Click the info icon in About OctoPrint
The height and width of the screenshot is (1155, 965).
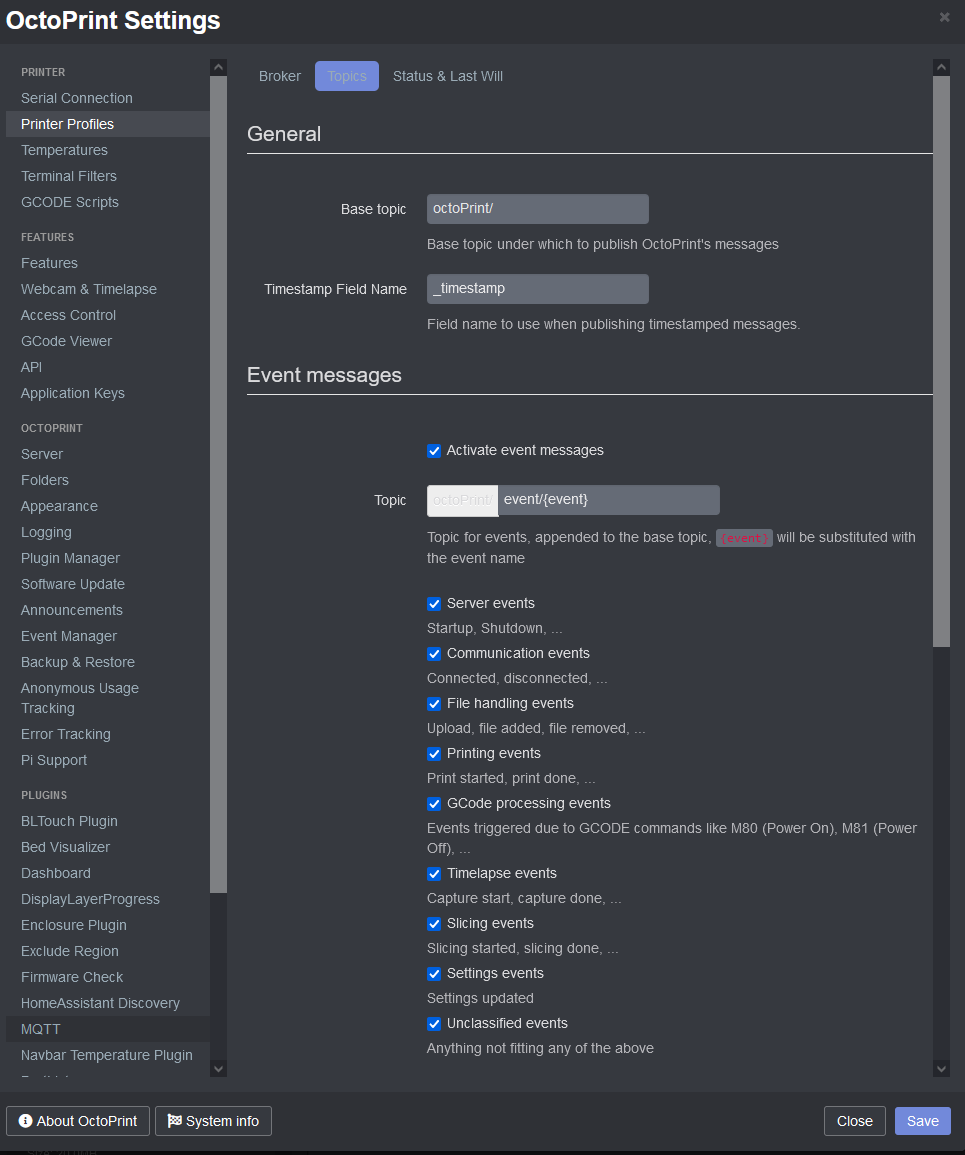click(25, 1120)
